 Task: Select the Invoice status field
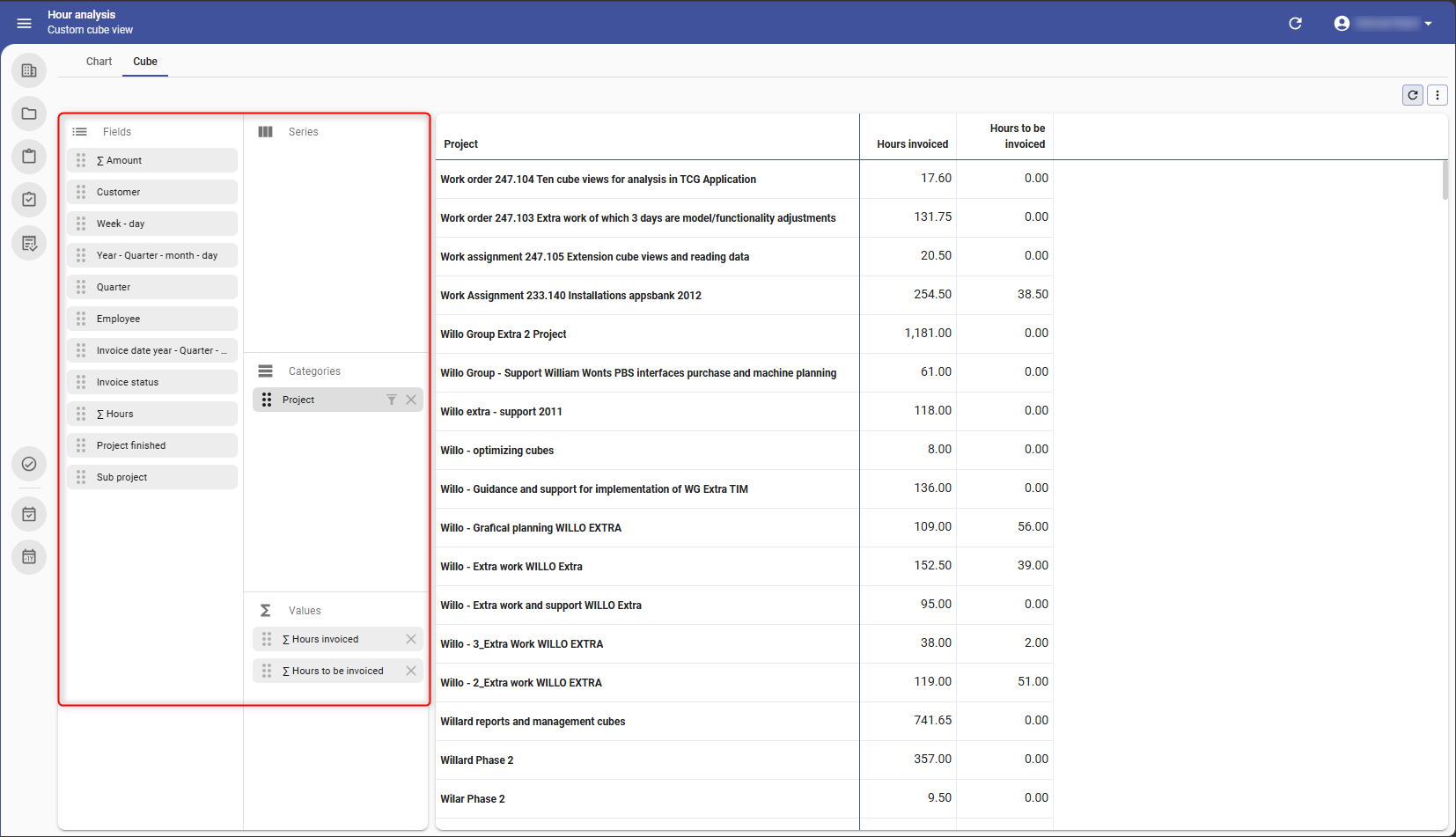(x=152, y=382)
